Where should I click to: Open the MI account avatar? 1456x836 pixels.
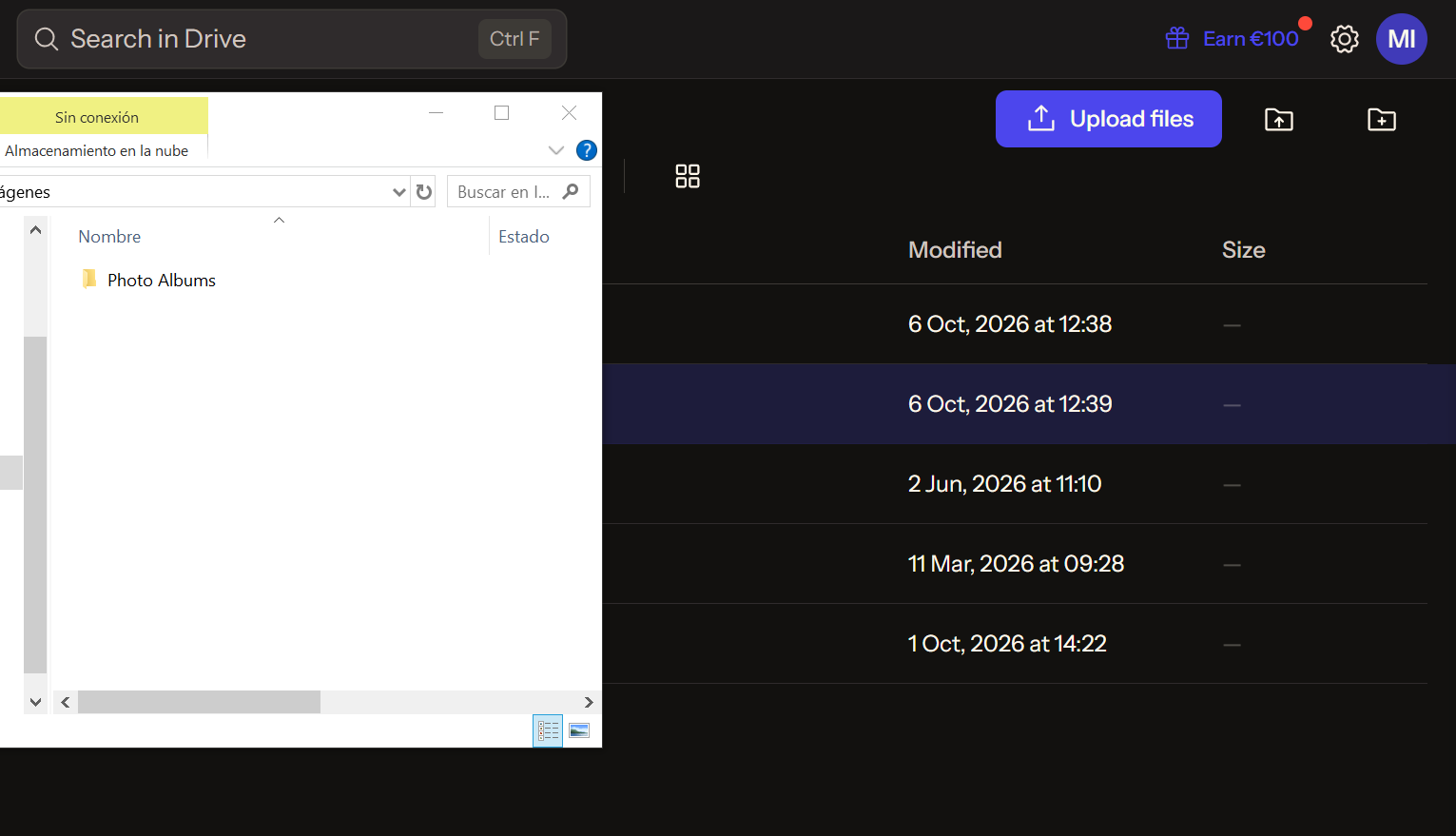1401,39
